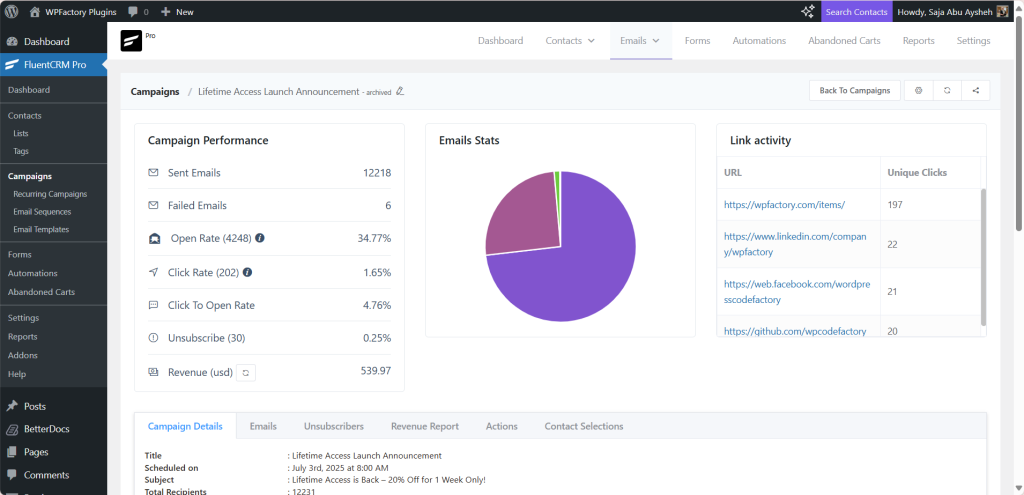
Task: Click the campaign settings gear icon button
Action: [x=919, y=91]
